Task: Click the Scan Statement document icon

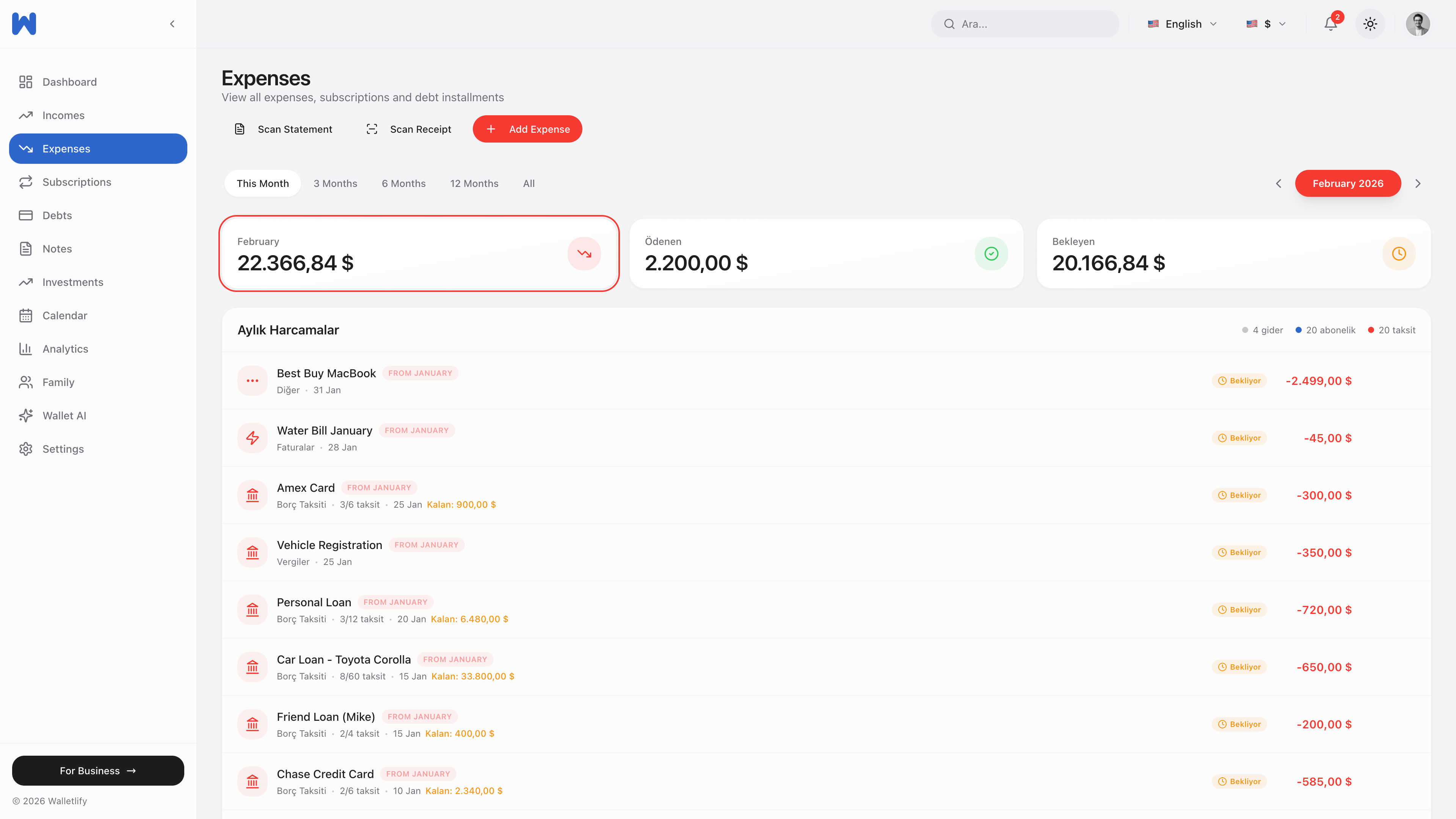Action: tap(240, 129)
